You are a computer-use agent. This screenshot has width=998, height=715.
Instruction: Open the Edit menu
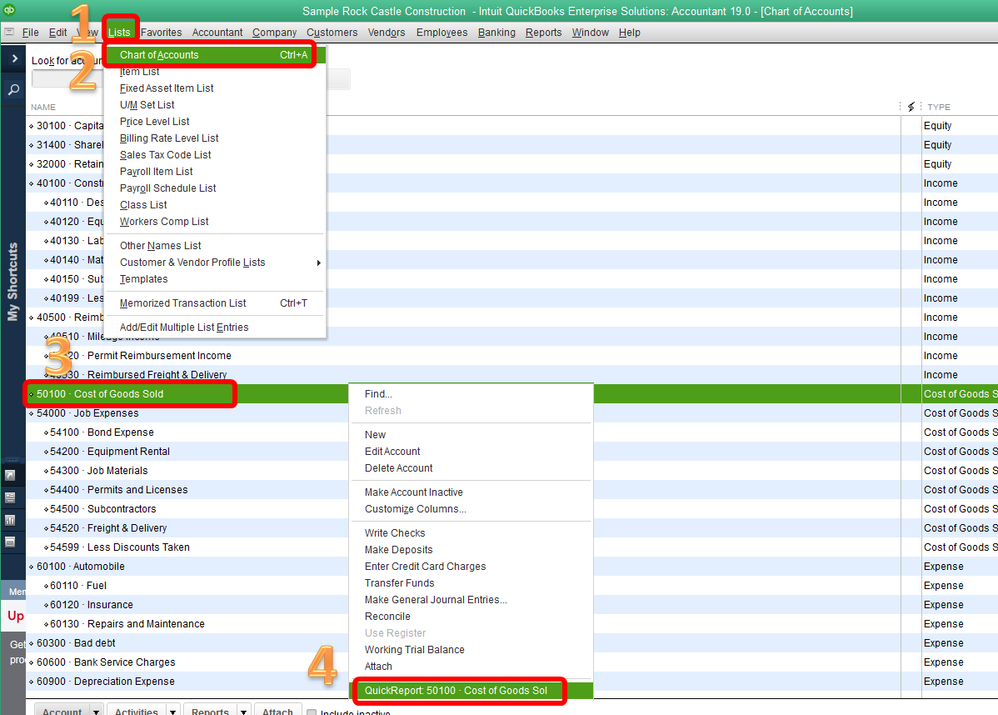(x=58, y=32)
